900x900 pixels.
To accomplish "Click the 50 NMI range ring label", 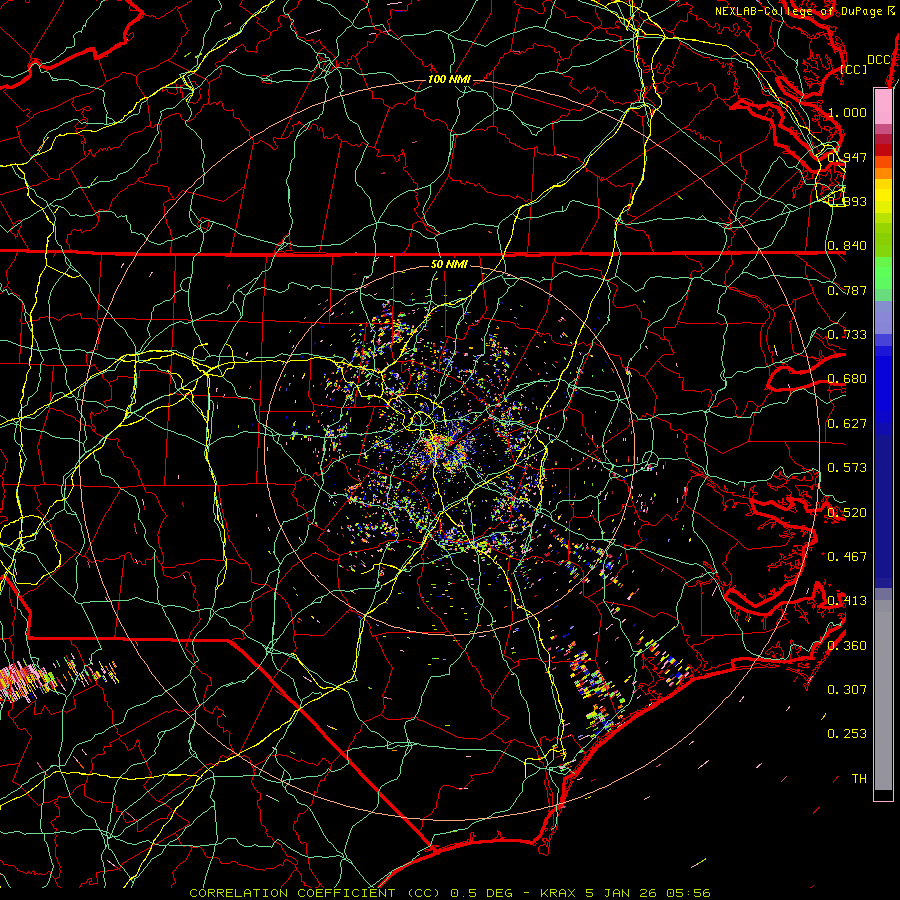I will [x=449, y=264].
